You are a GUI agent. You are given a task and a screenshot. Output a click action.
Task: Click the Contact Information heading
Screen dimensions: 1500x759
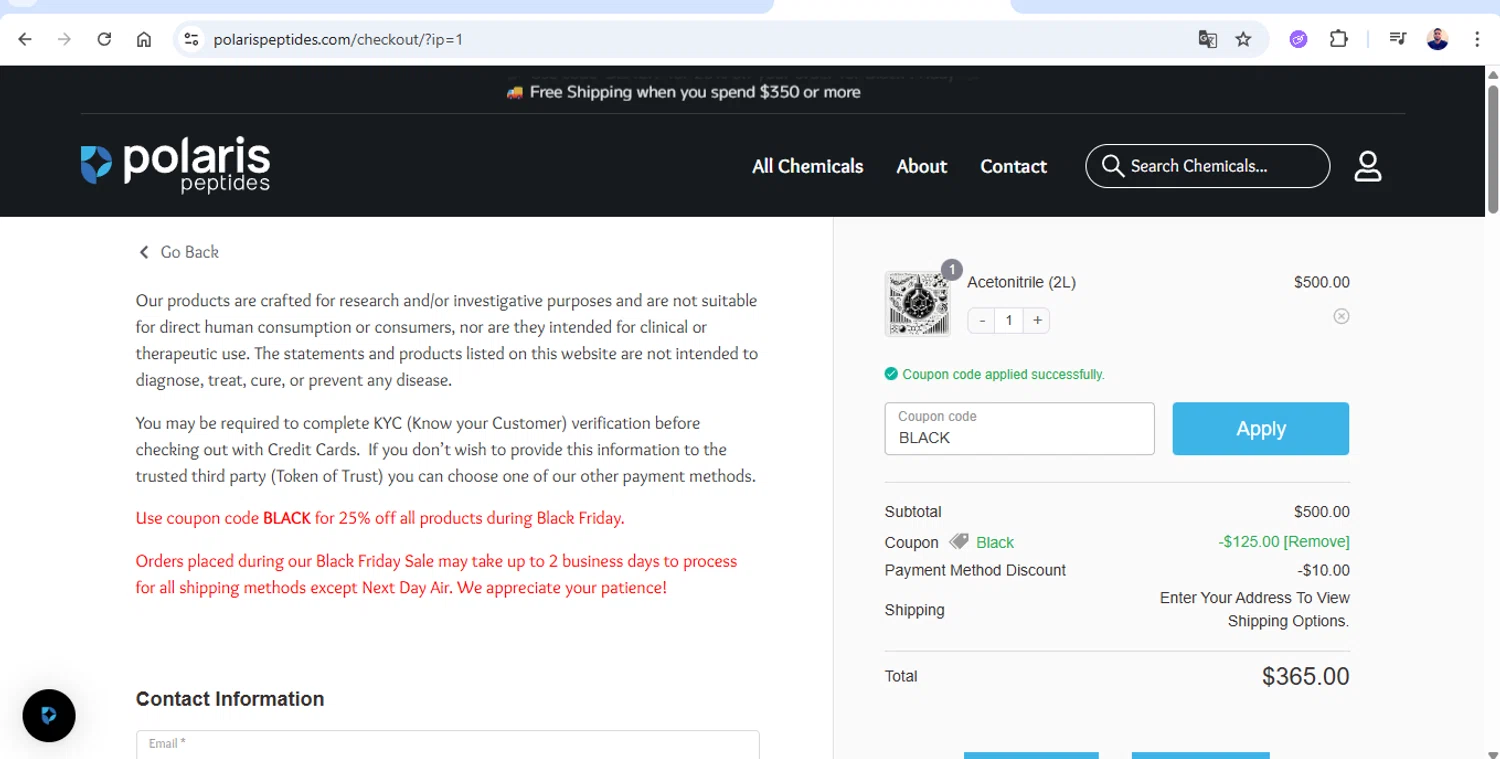[x=230, y=699]
